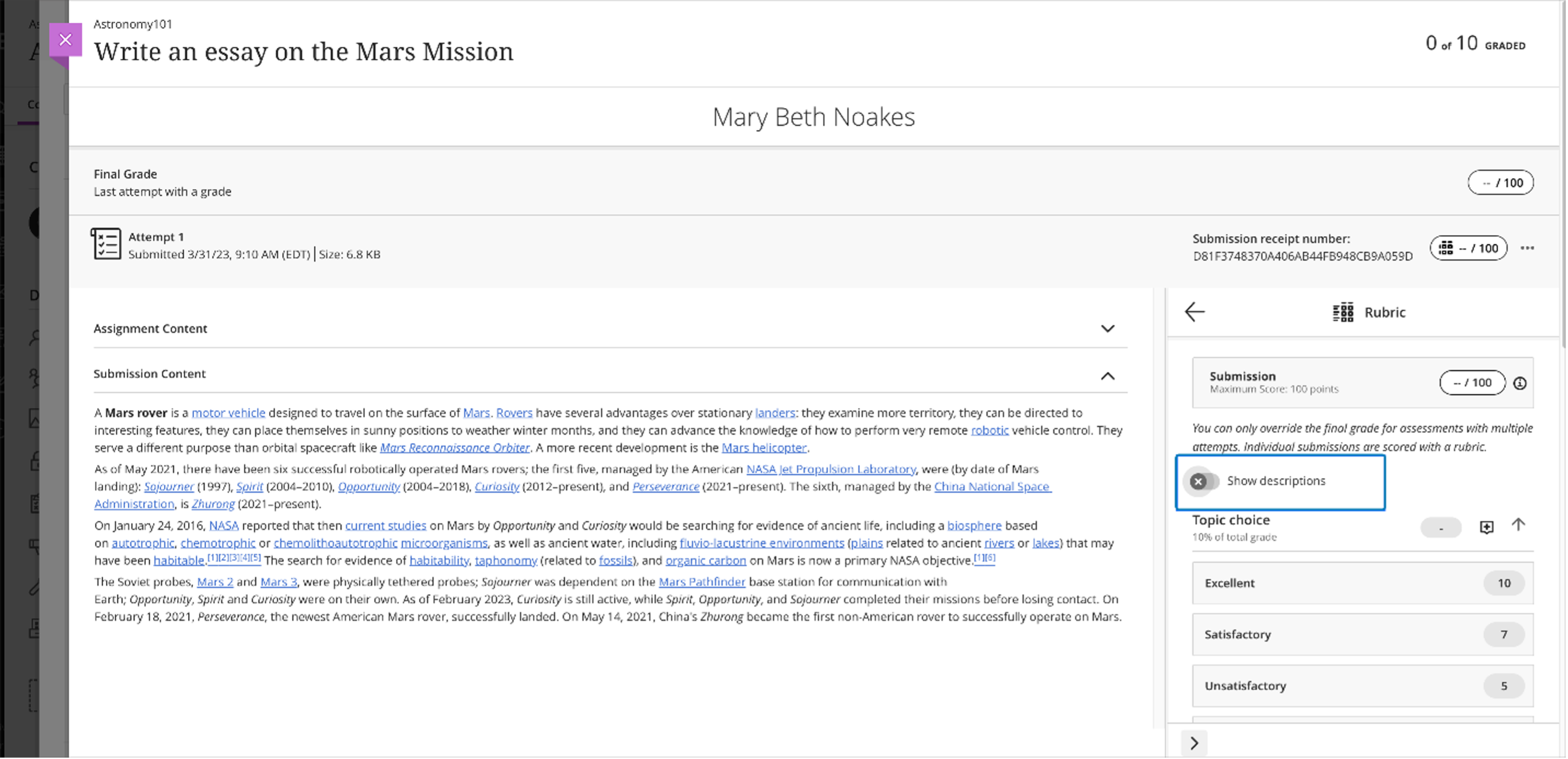
Task: Click the student name Mary Beth Noakes
Action: click(x=813, y=117)
